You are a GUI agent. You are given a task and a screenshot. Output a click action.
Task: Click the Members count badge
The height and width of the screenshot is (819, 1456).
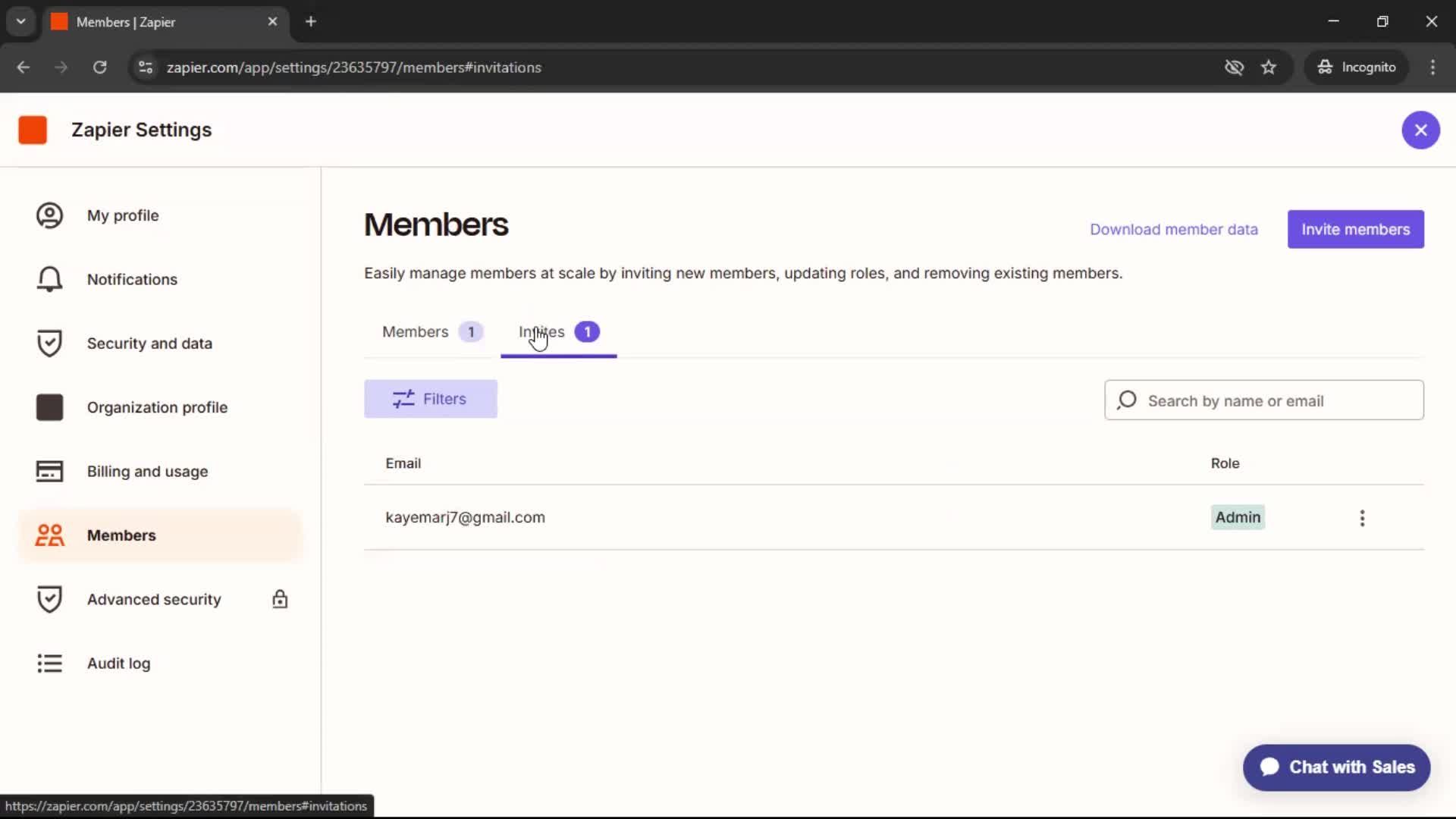coord(471,332)
